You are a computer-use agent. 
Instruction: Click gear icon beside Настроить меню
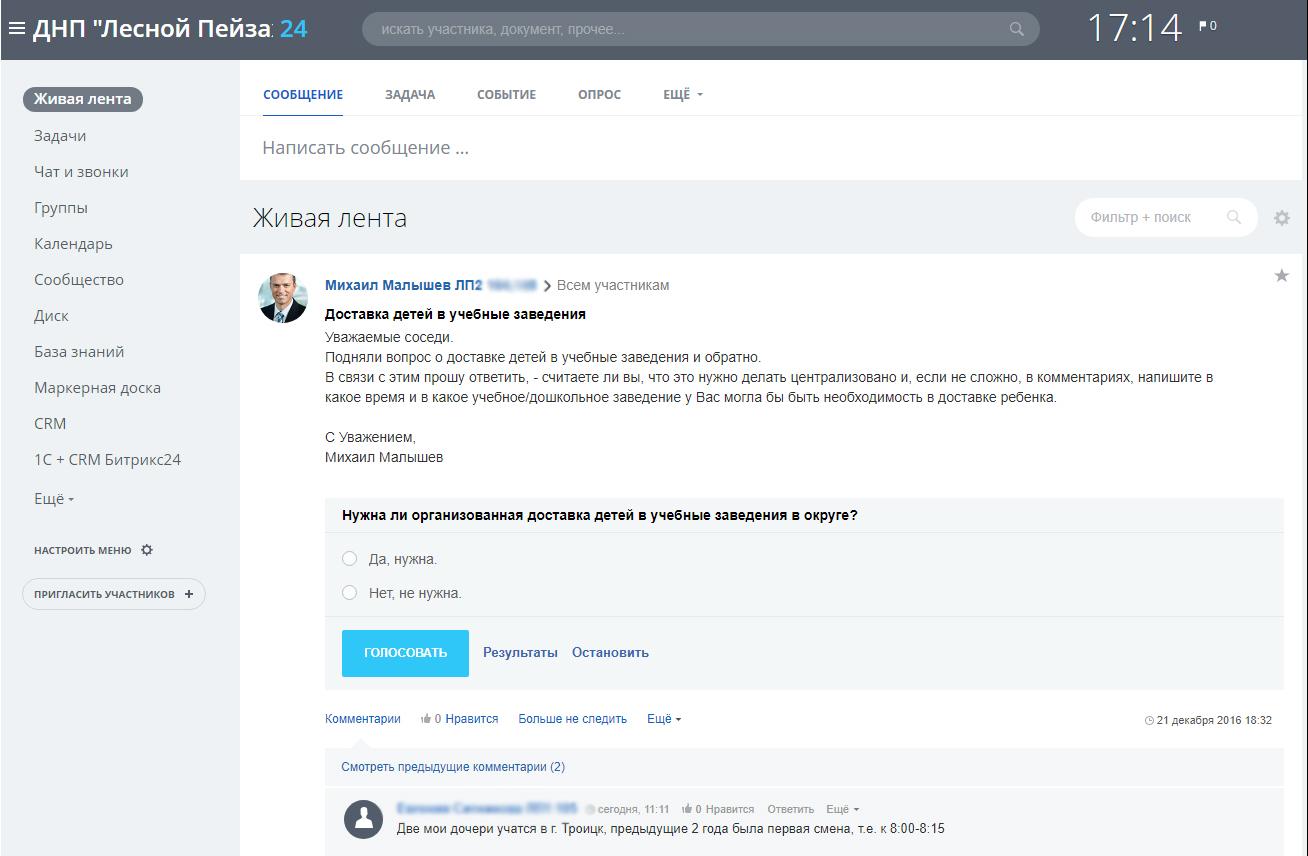coord(147,550)
